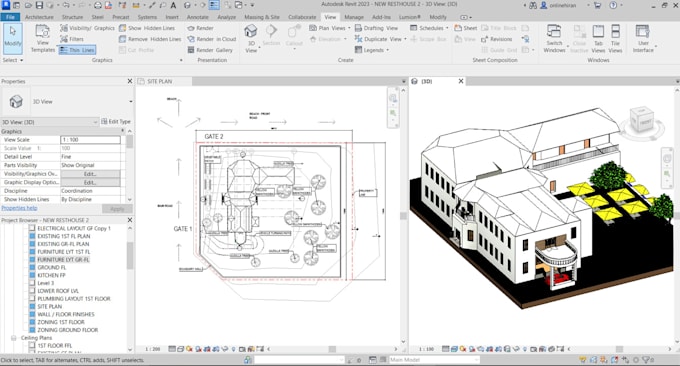Click Remove Hidden Lines tool
The width and height of the screenshot is (680, 366).
tap(150, 39)
